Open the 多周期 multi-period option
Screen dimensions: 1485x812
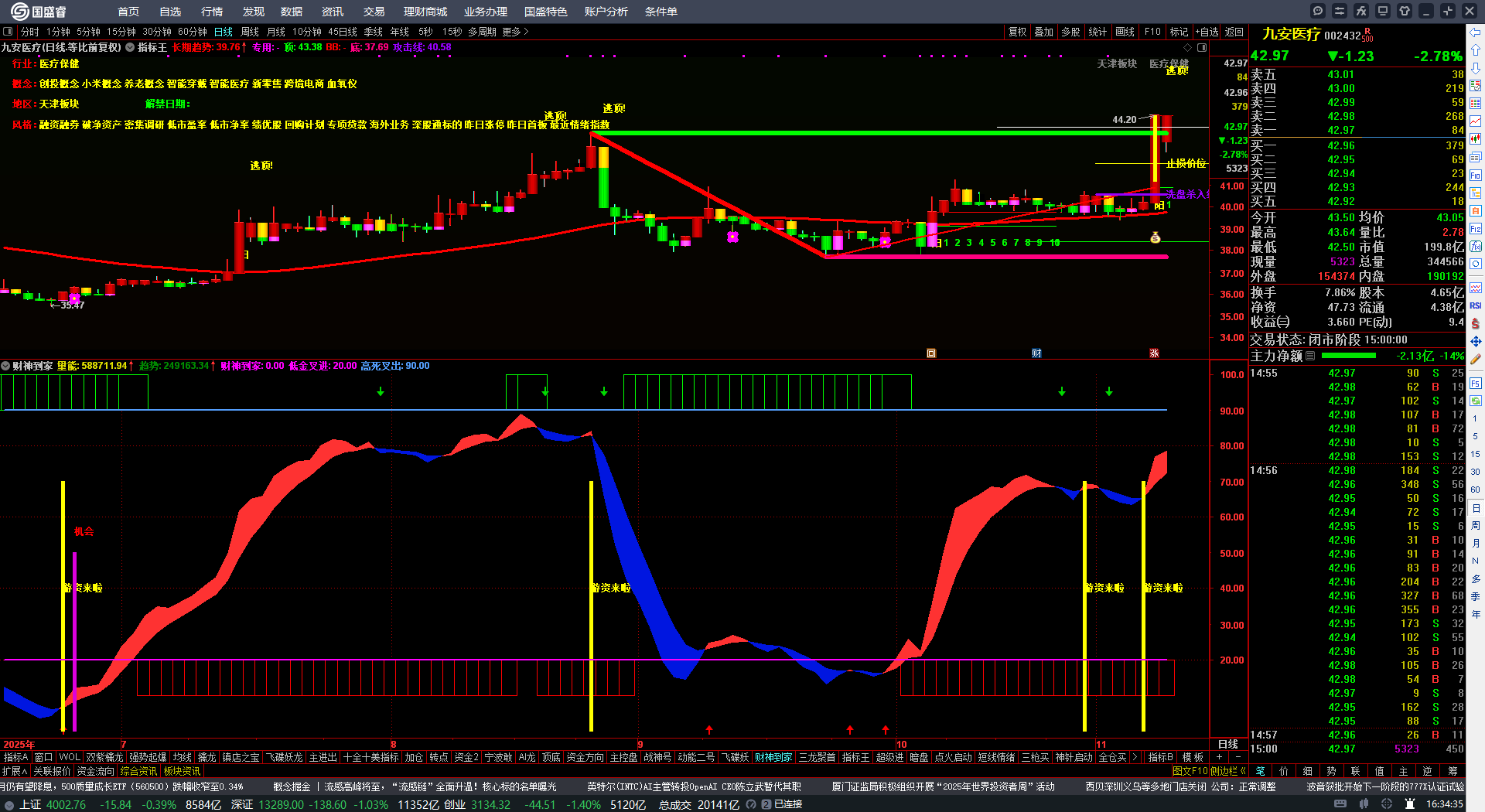tap(482, 32)
